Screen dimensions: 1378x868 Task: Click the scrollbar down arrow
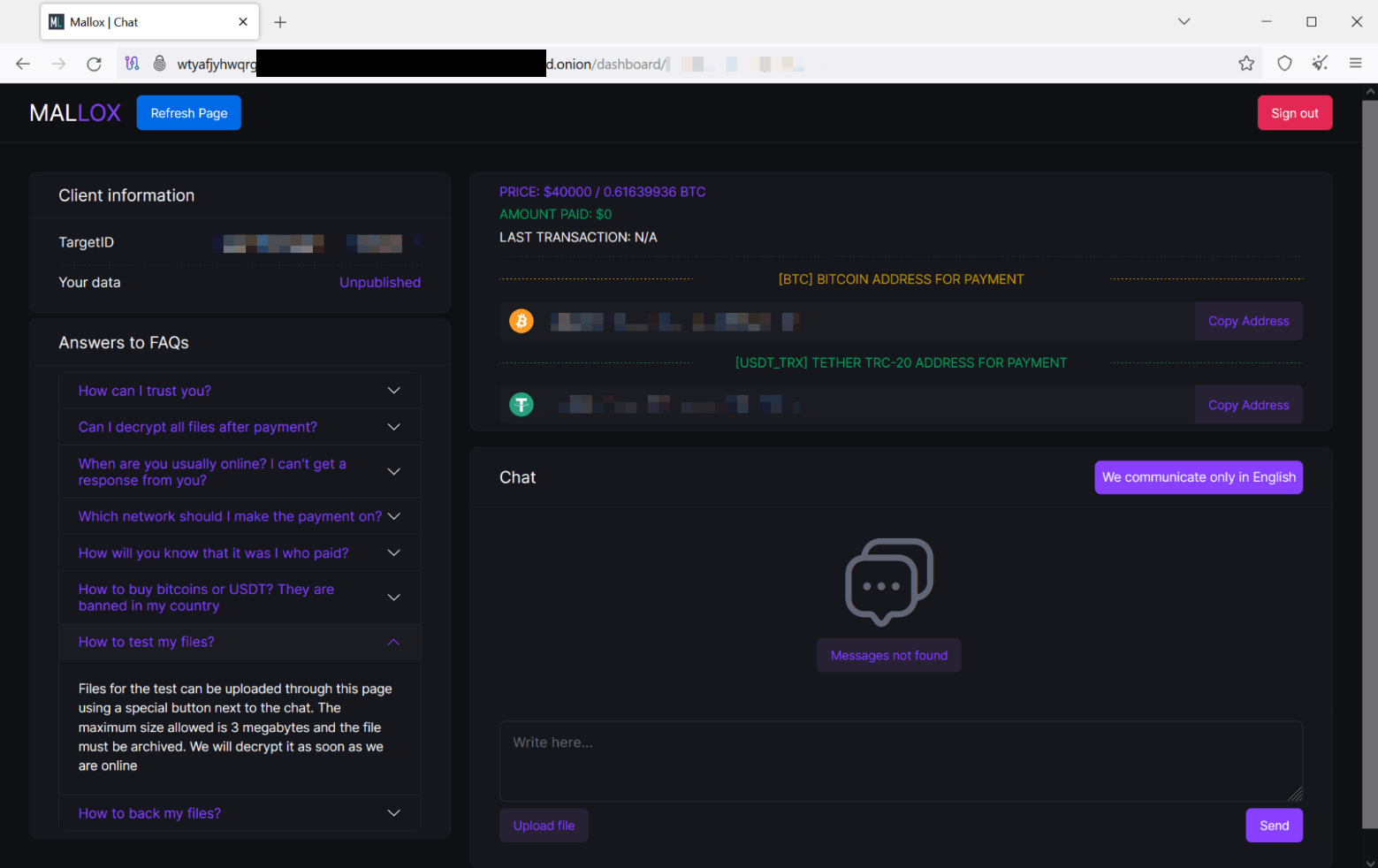point(1370,862)
